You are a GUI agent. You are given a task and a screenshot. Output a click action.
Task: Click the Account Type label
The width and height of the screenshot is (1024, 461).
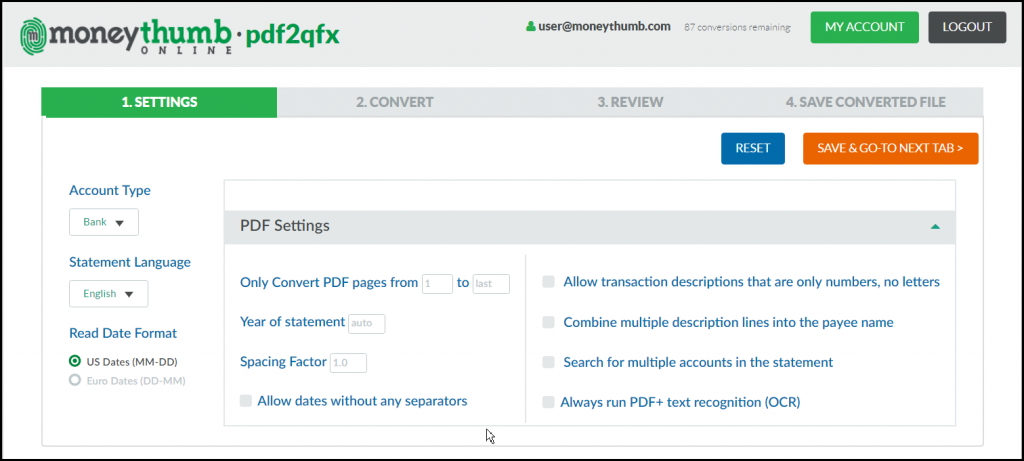(110, 191)
